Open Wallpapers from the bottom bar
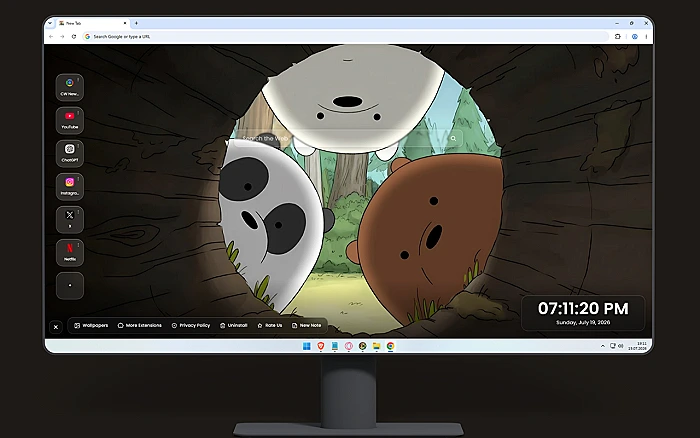The width and height of the screenshot is (700, 438). (91, 325)
